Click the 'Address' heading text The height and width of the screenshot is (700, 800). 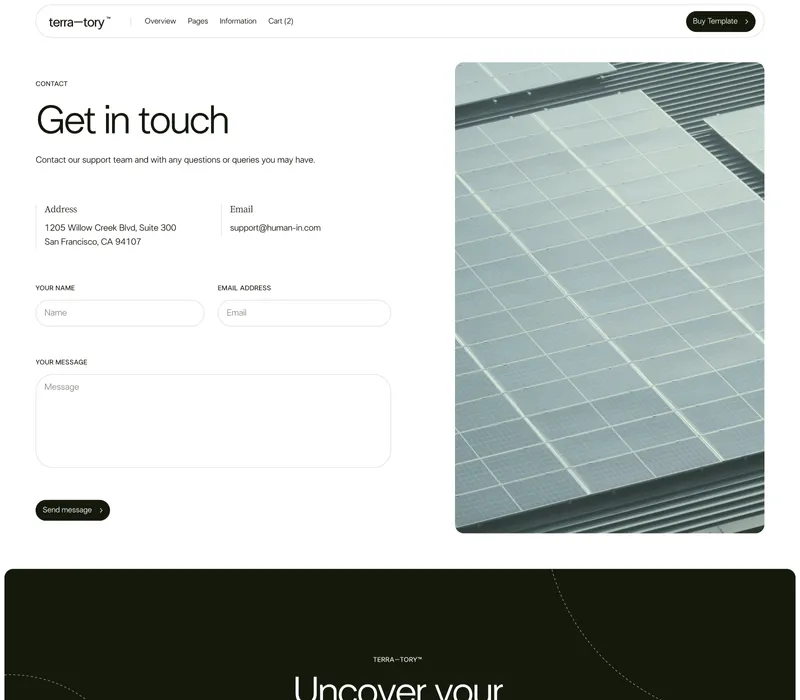pyautogui.click(x=61, y=209)
